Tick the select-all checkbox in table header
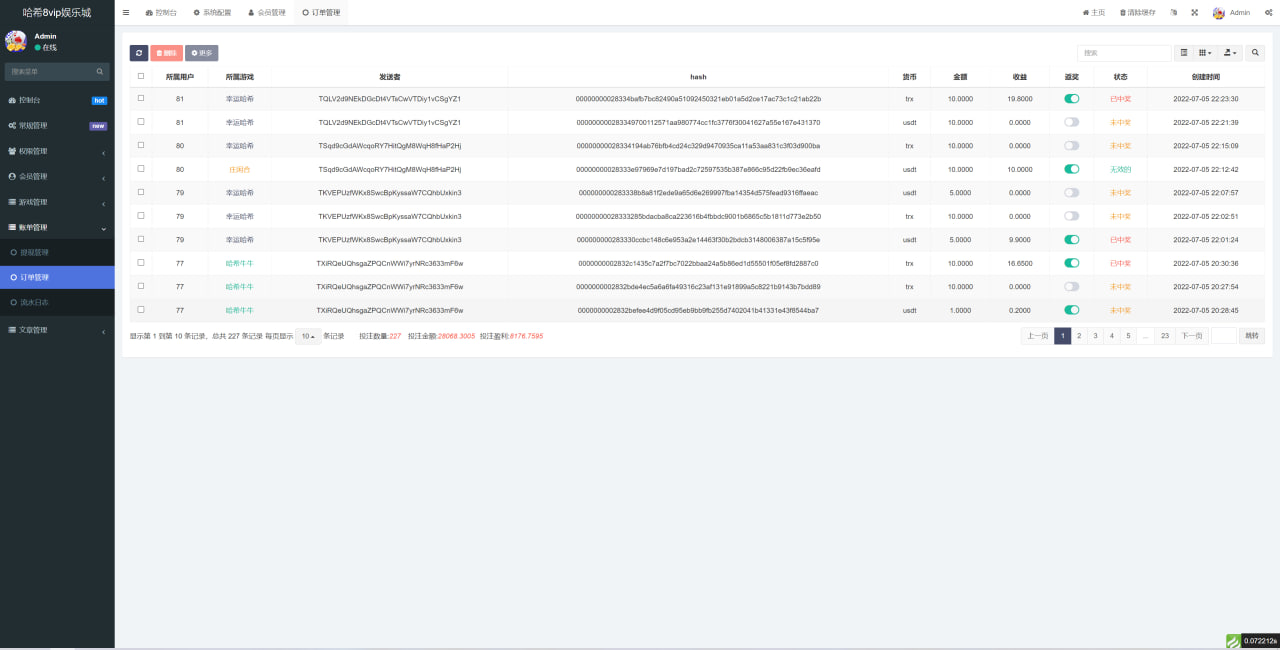Image resolution: width=1280 pixels, height=650 pixels. [x=141, y=76]
